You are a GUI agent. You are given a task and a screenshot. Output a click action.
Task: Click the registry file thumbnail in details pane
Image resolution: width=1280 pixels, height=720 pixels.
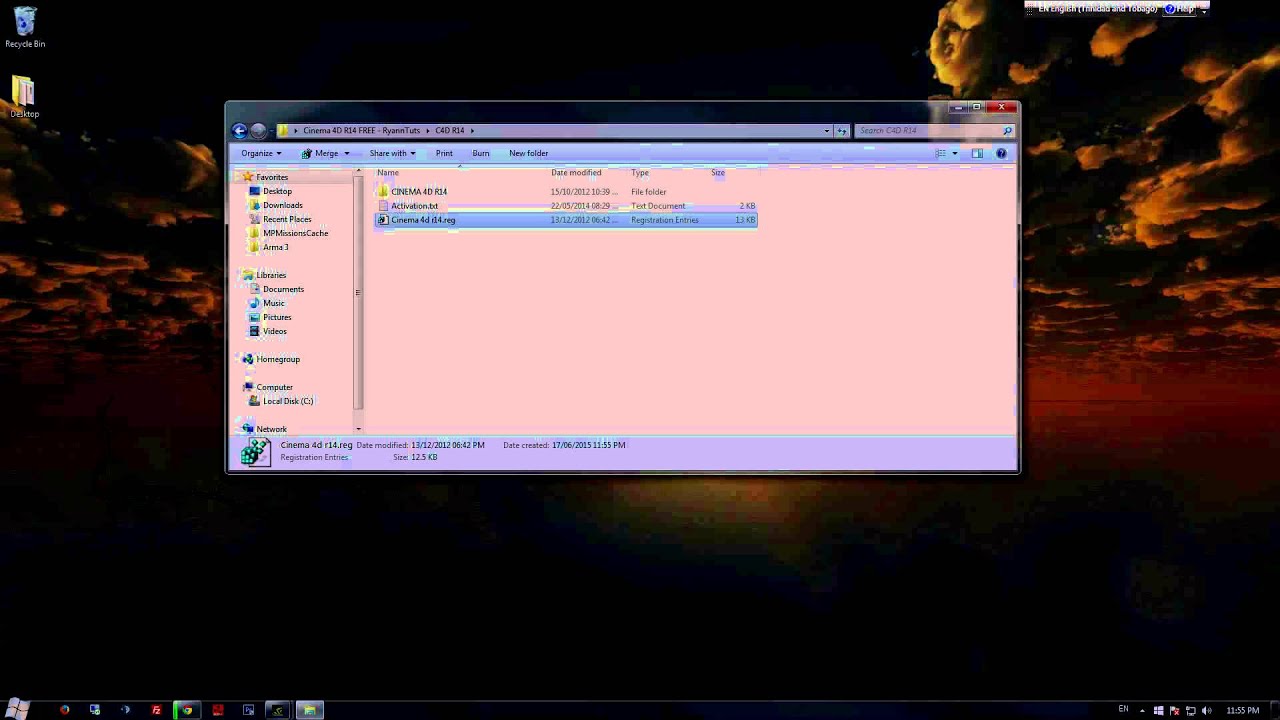(x=255, y=452)
